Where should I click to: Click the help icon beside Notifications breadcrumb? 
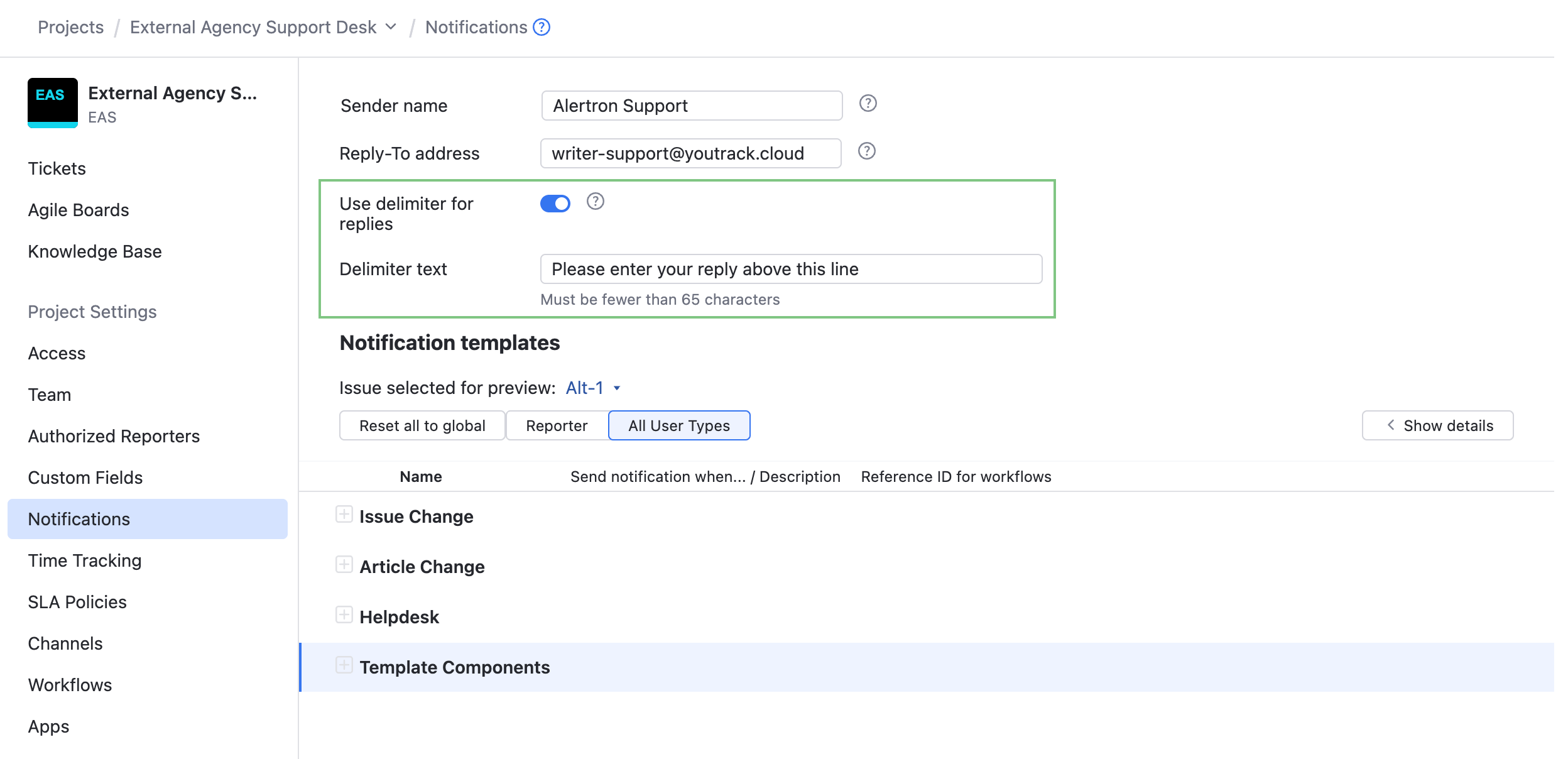[x=541, y=27]
